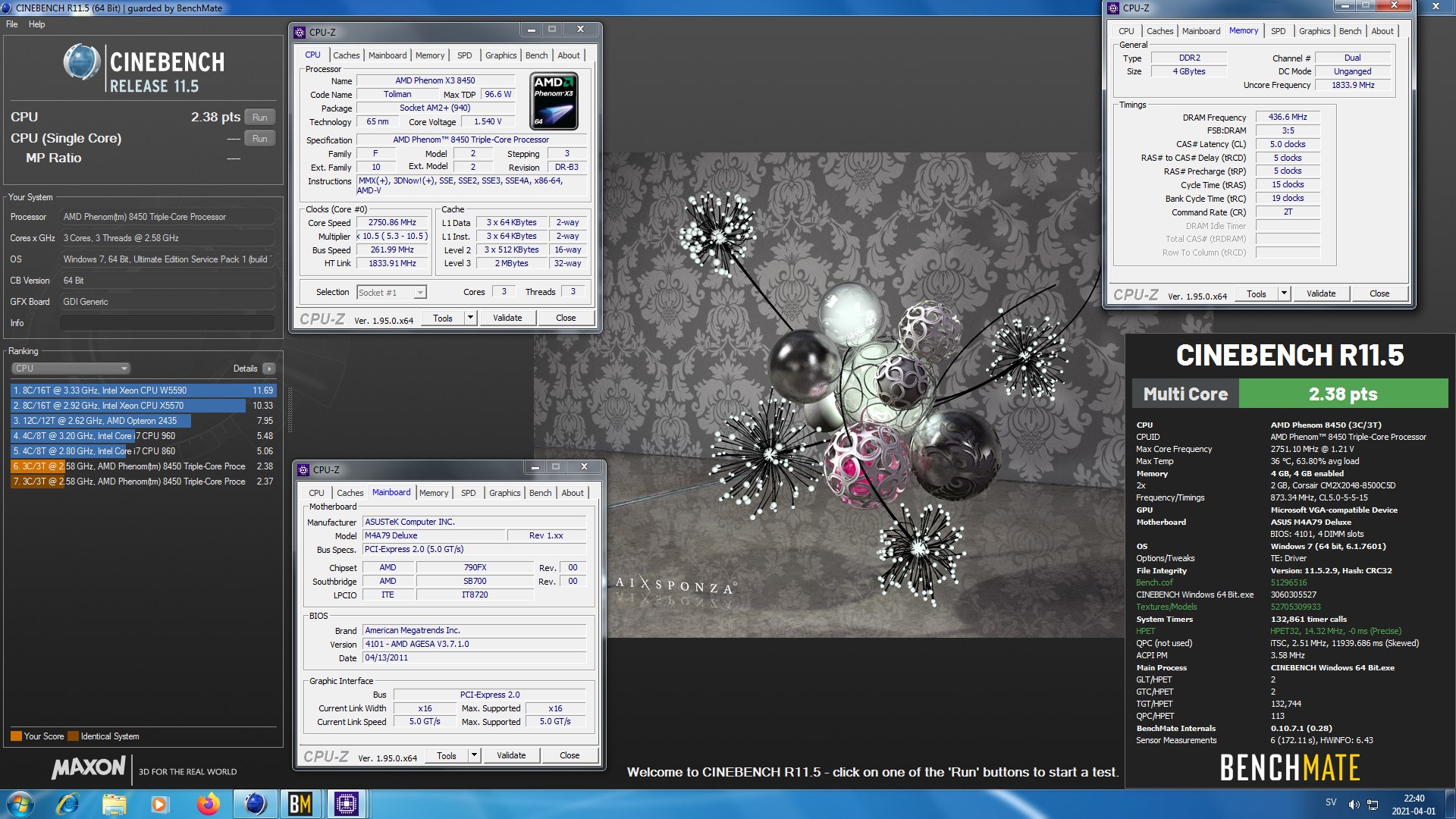Click the Multi Core 2.38 pts green bar
The height and width of the screenshot is (819, 1456).
coord(1343,394)
